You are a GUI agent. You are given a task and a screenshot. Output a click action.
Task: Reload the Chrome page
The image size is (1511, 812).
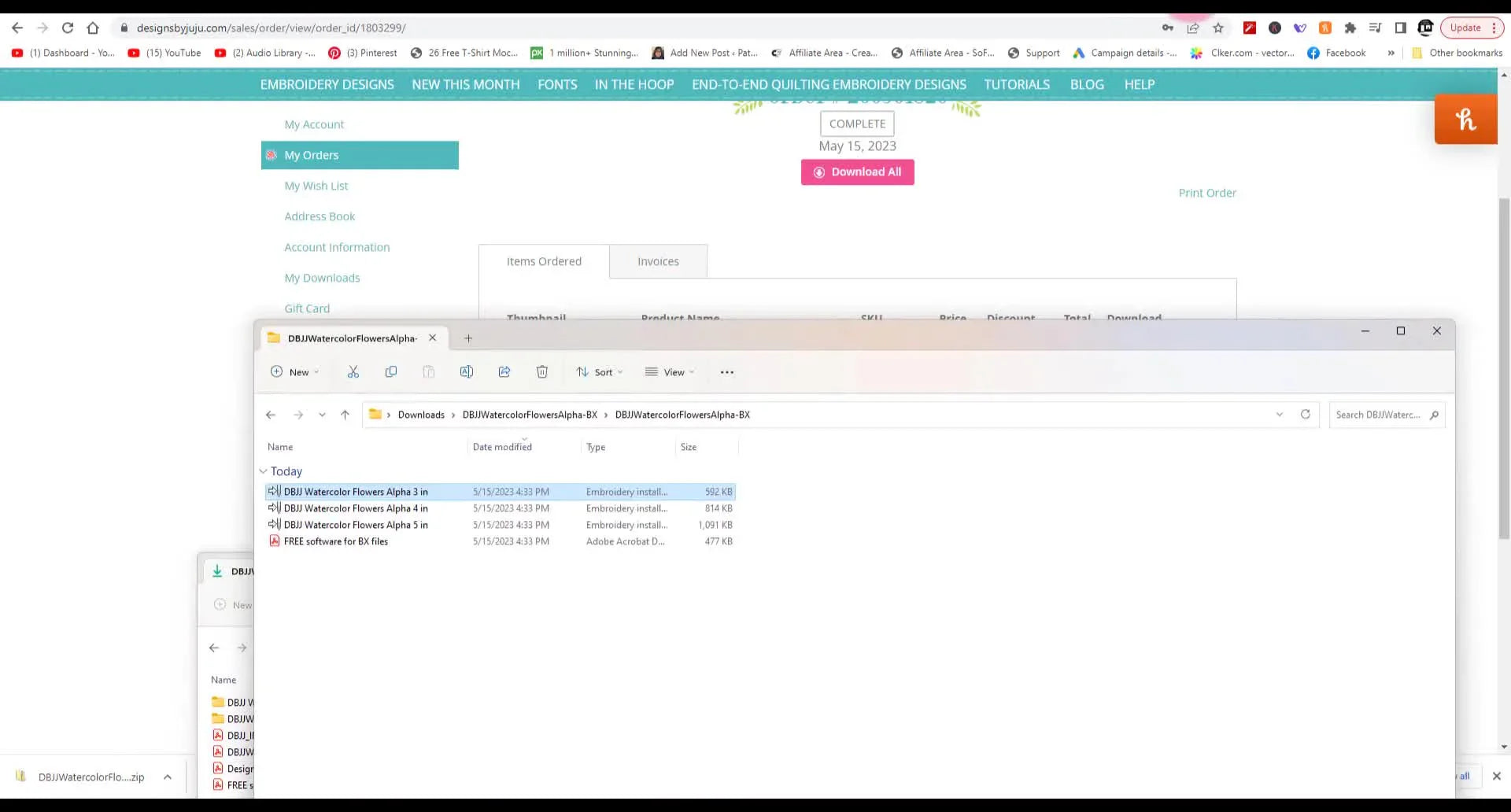pos(68,28)
